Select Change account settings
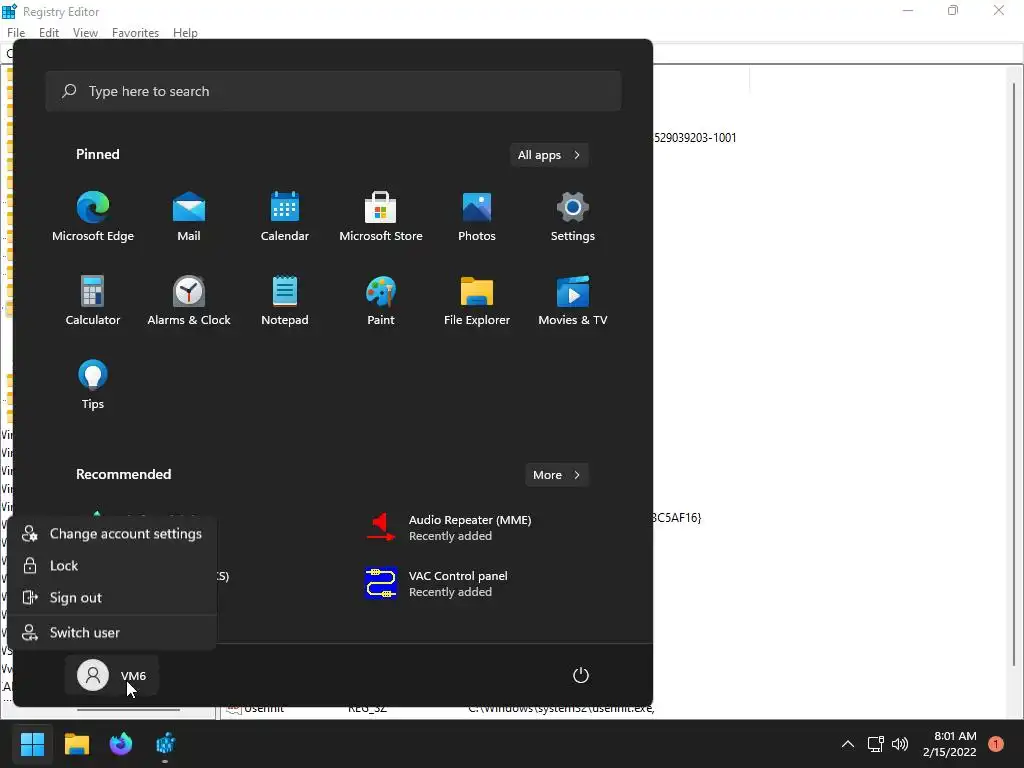The height and width of the screenshot is (768, 1024). tap(112, 534)
